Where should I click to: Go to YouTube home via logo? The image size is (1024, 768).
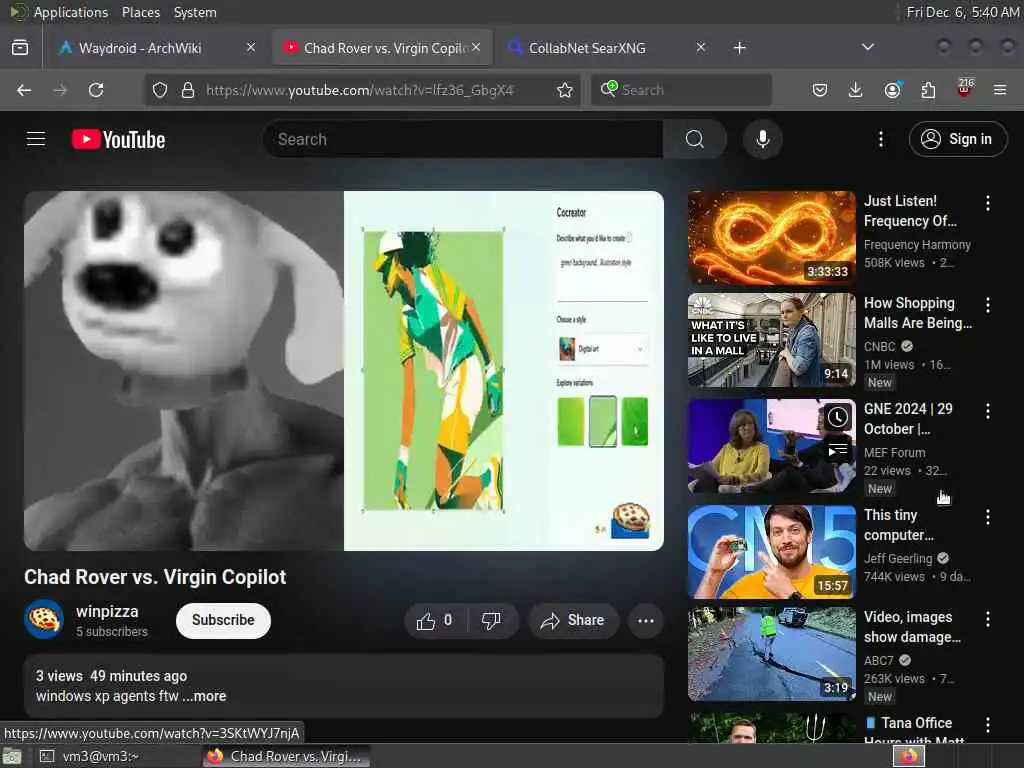coord(118,139)
